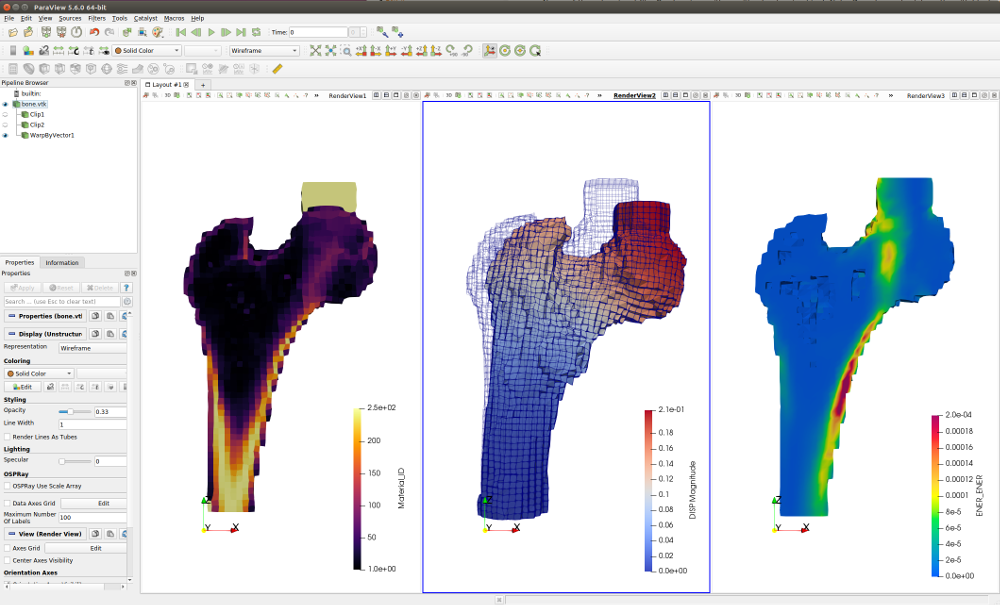Select the Layout #1 tab
Viewport: 1000px width, 605px height.
tap(167, 85)
